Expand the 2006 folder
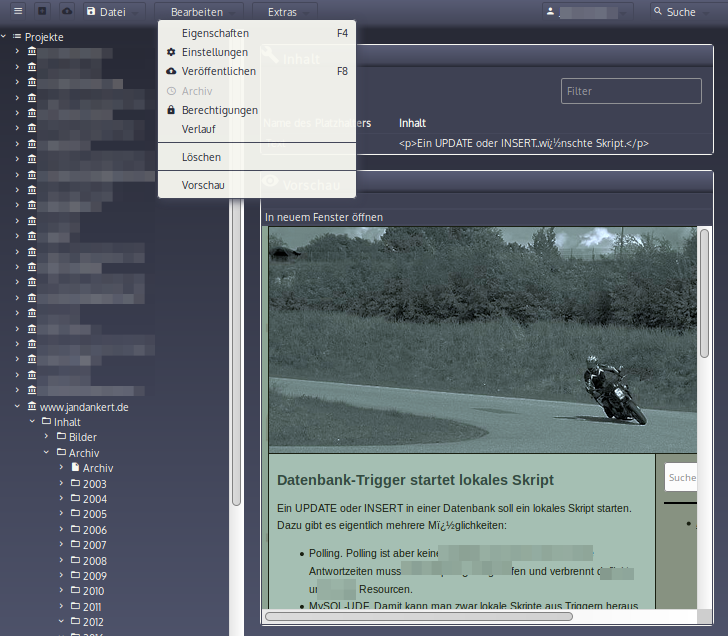 pyautogui.click(x=61, y=529)
